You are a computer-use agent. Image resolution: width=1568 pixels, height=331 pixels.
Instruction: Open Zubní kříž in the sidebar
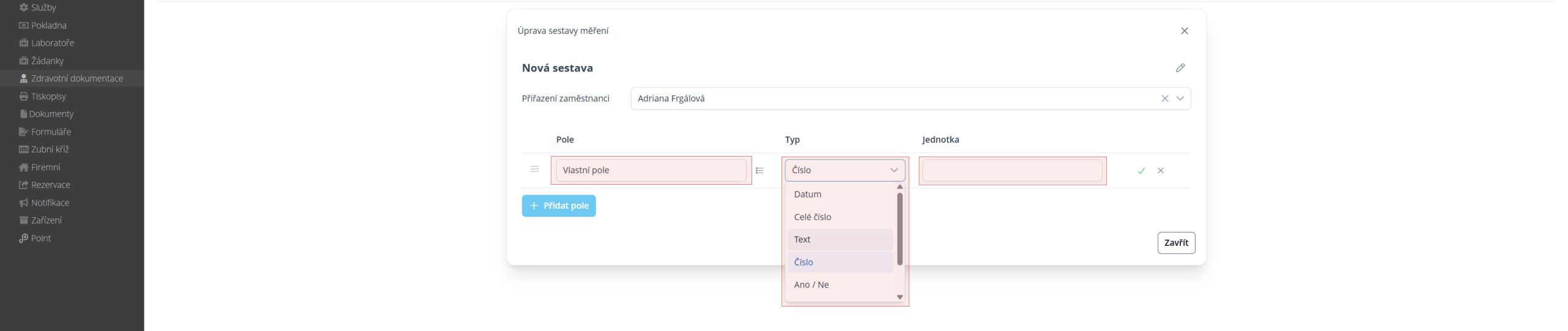pyautogui.click(x=50, y=149)
